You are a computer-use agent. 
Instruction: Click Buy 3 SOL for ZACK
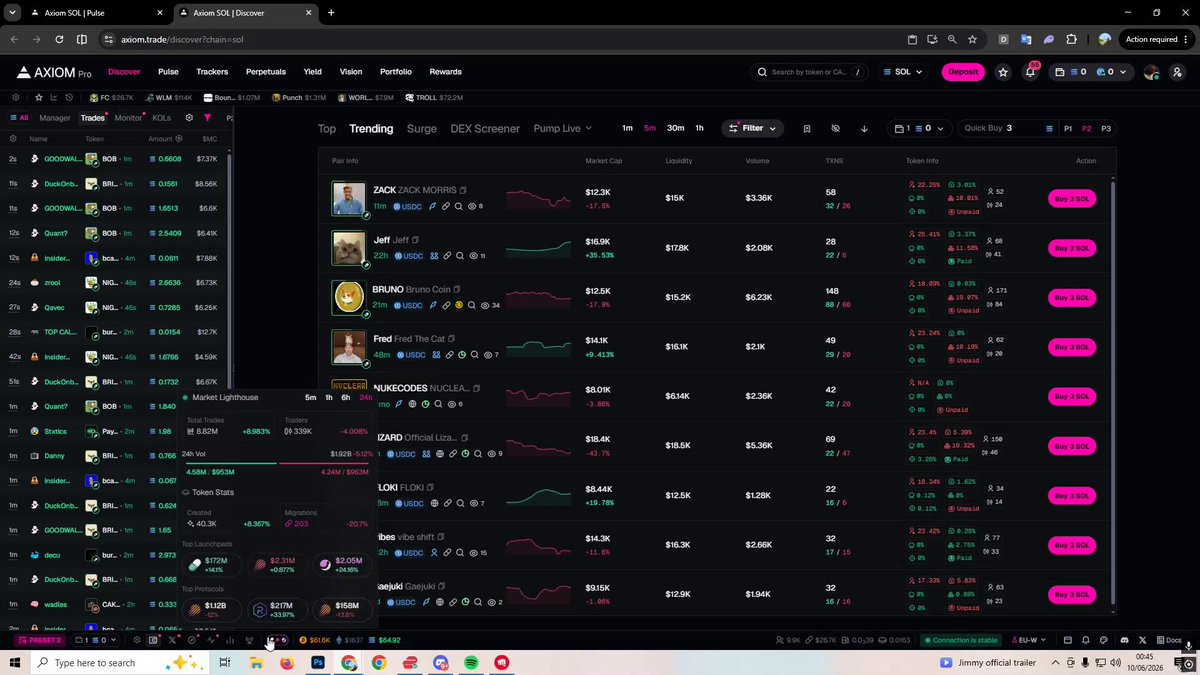coord(1072,199)
